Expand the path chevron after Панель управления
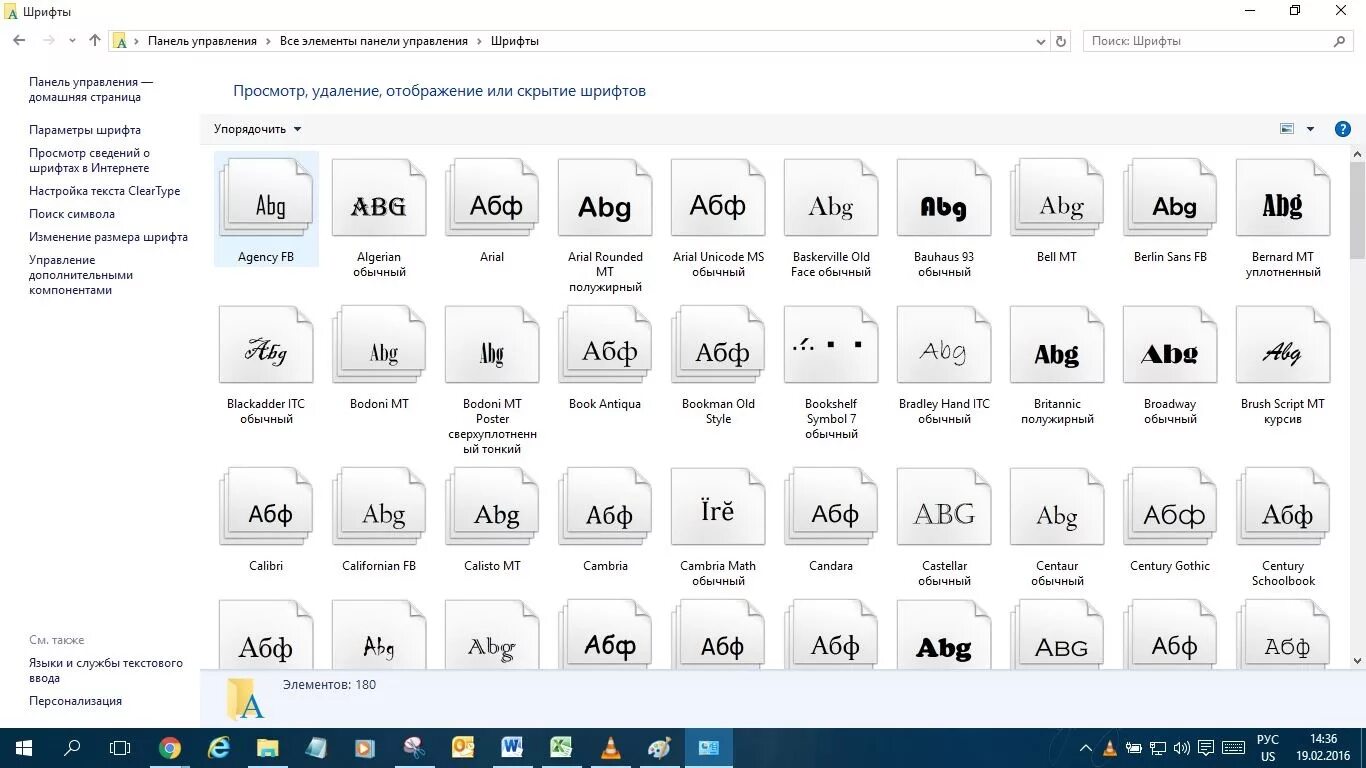Screen dimensions: 1366x768 point(268,41)
